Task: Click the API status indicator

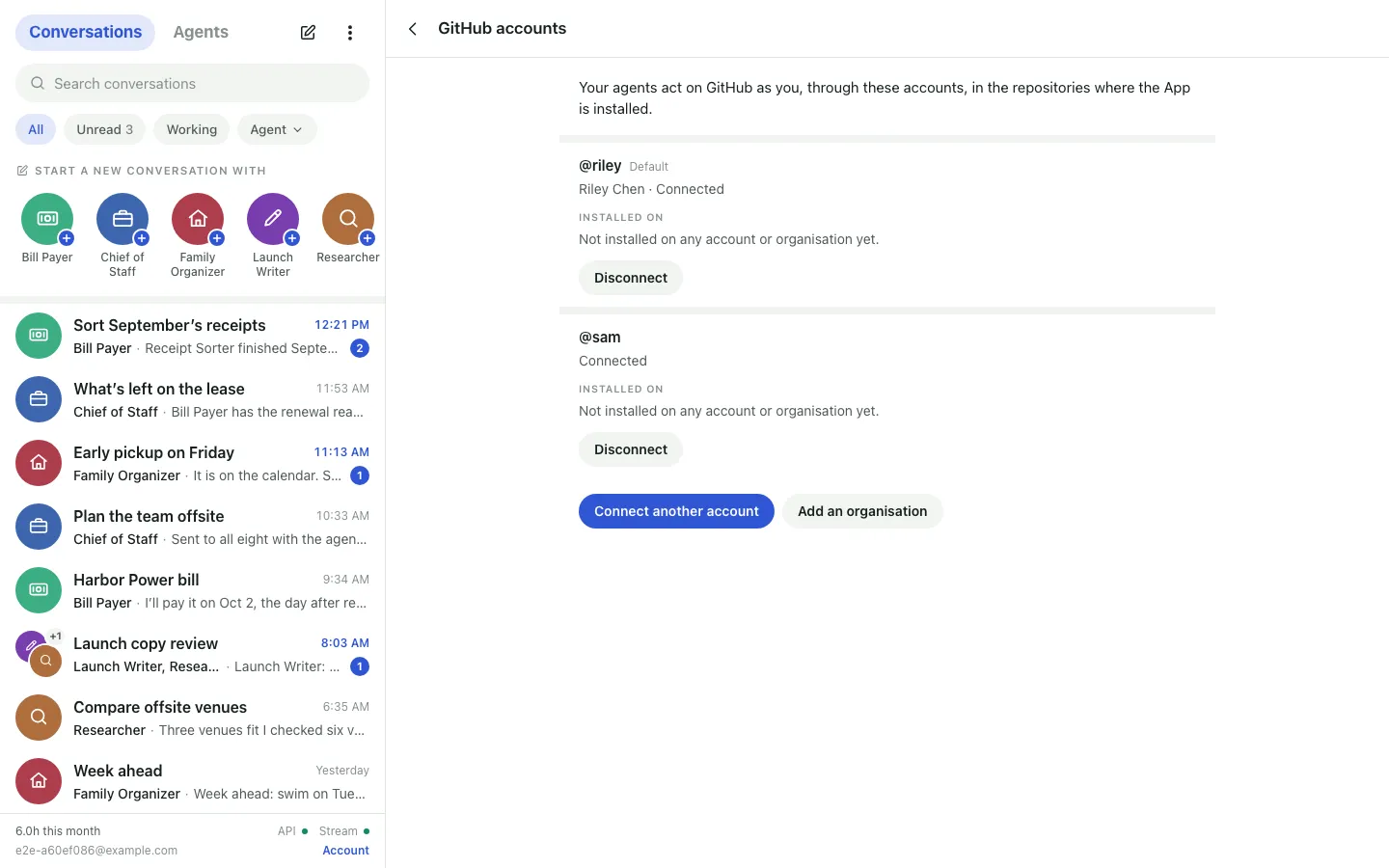Action: click(292, 831)
